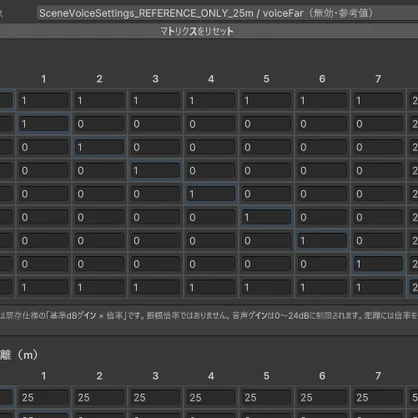Select the highlighted diagonal 1 in column 3
This screenshot has width=418, height=418.
click(x=155, y=170)
